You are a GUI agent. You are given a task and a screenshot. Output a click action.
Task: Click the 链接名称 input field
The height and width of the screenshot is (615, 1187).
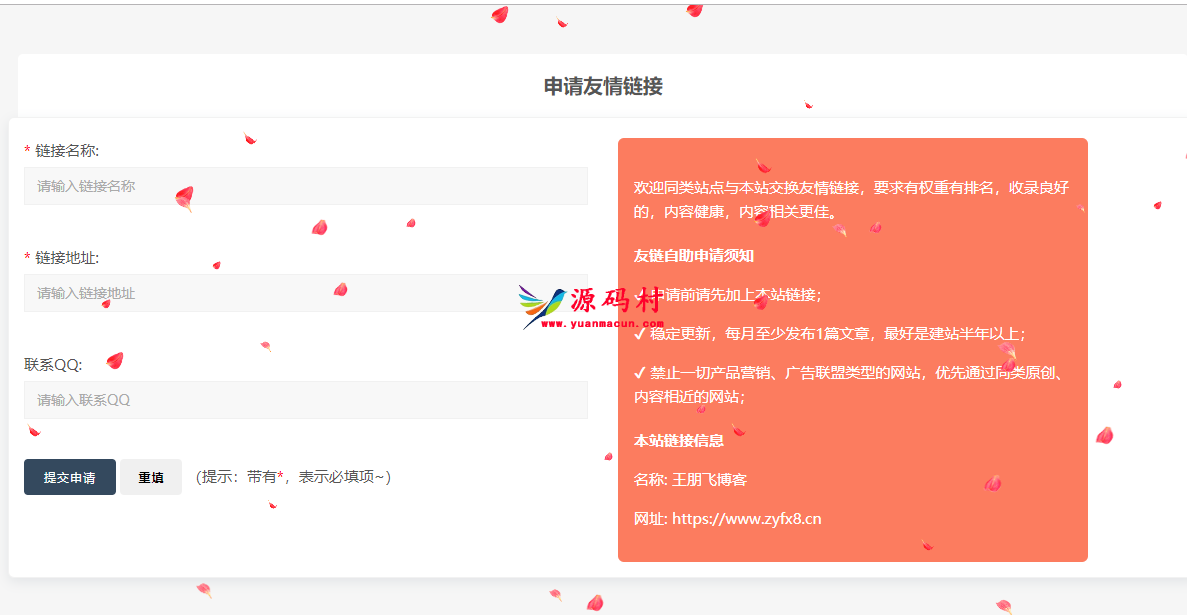tap(305, 186)
